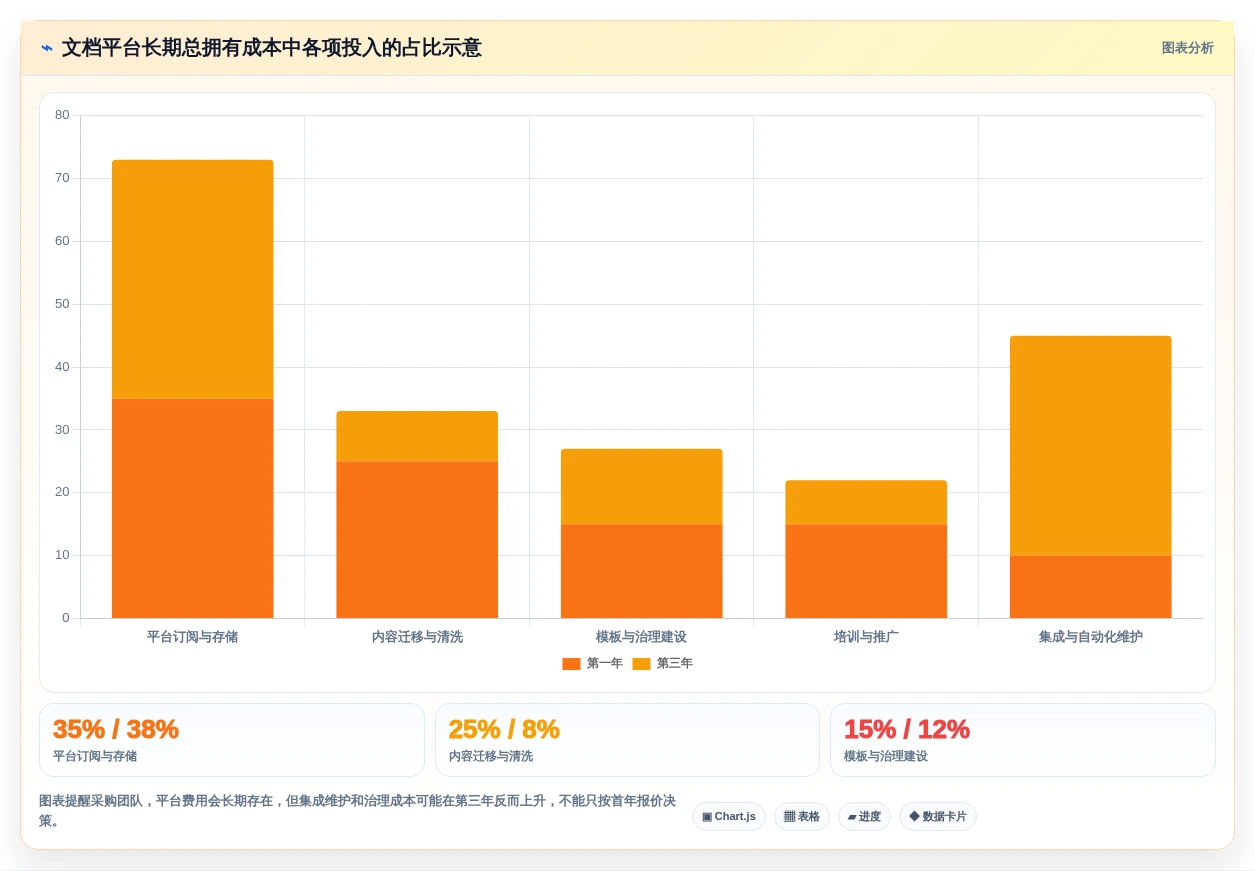Toggle the 第一年 legend color swatch
Viewport: 1255px width, 871px height.
coord(571,664)
